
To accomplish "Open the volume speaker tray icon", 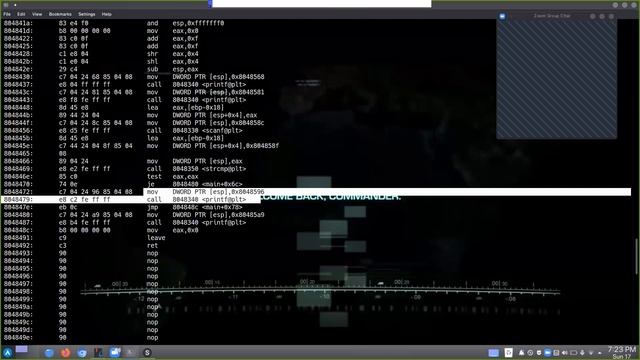I will (x=564, y=353).
